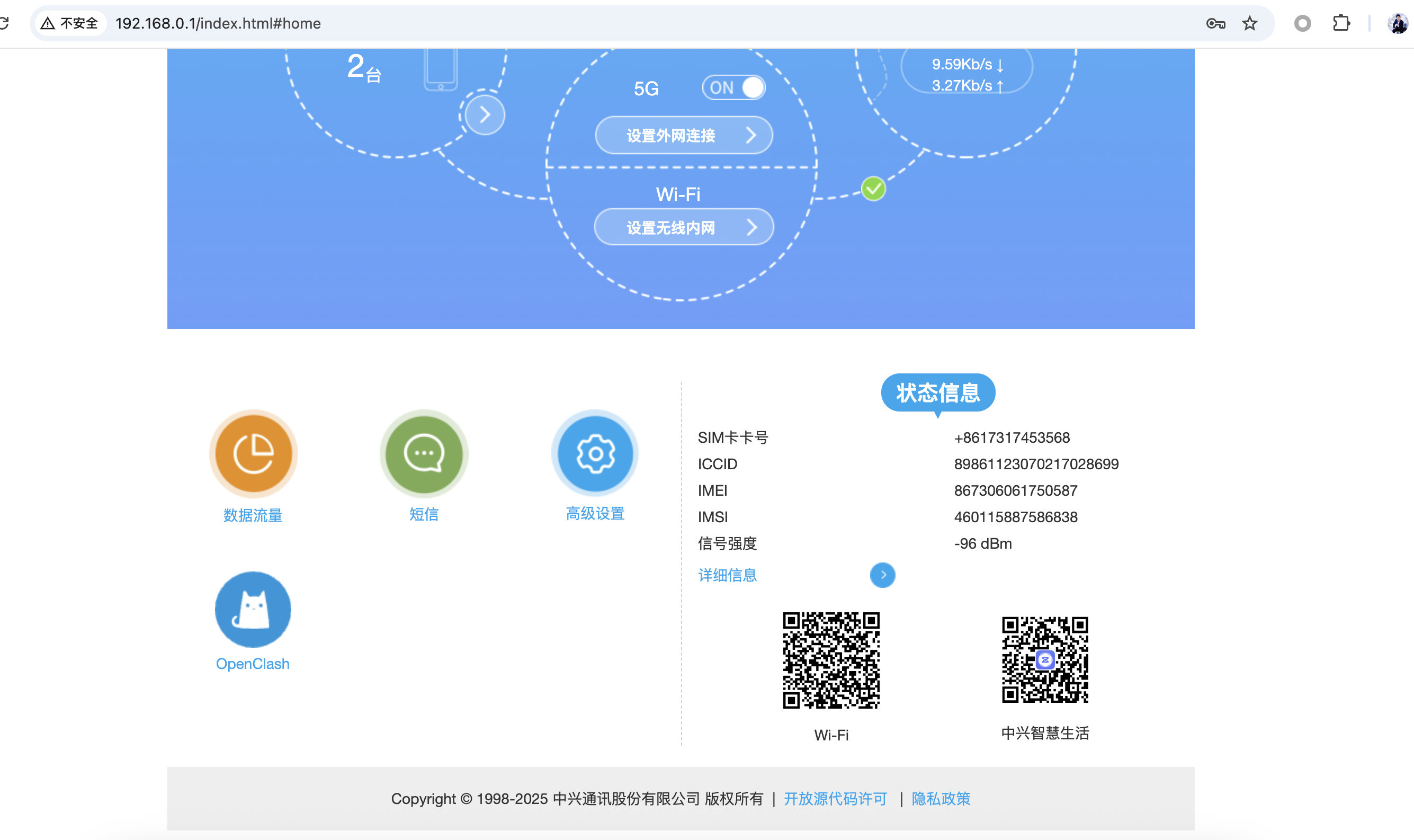Click the SIM card number +8617317453568
Image resolution: width=1414 pixels, height=840 pixels.
click(1012, 437)
